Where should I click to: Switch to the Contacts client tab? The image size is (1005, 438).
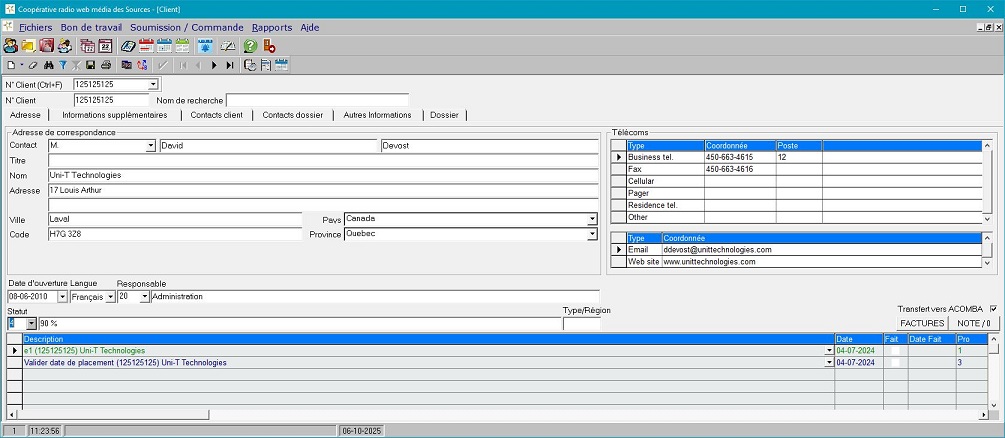tap(216, 115)
